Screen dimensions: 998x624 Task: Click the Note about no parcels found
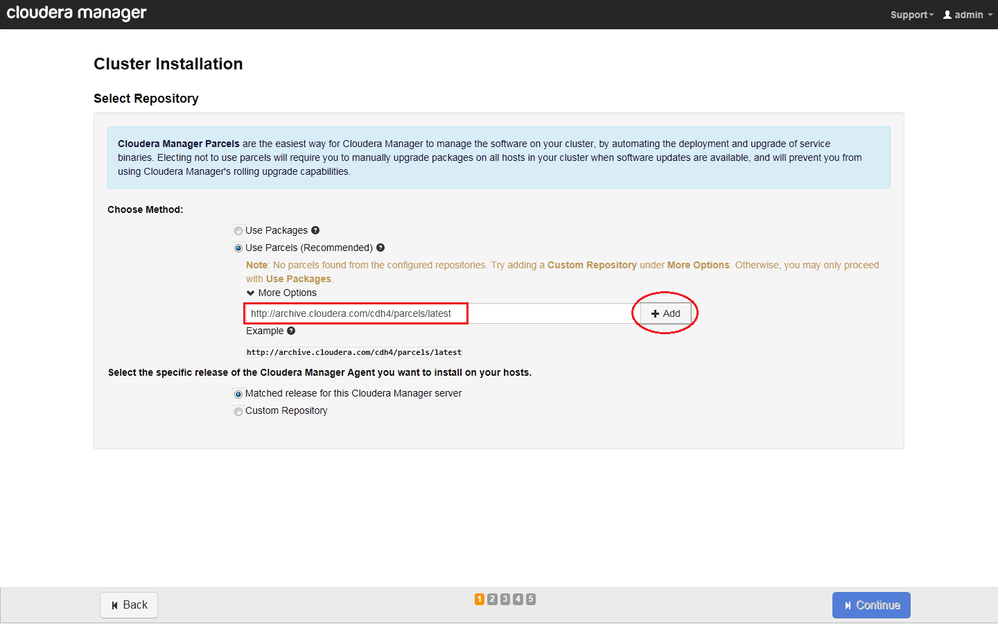pyautogui.click(x=563, y=272)
